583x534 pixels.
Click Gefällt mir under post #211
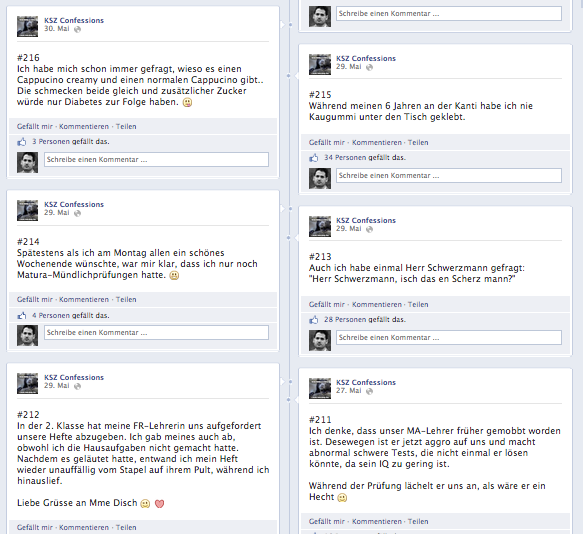tap(327, 521)
